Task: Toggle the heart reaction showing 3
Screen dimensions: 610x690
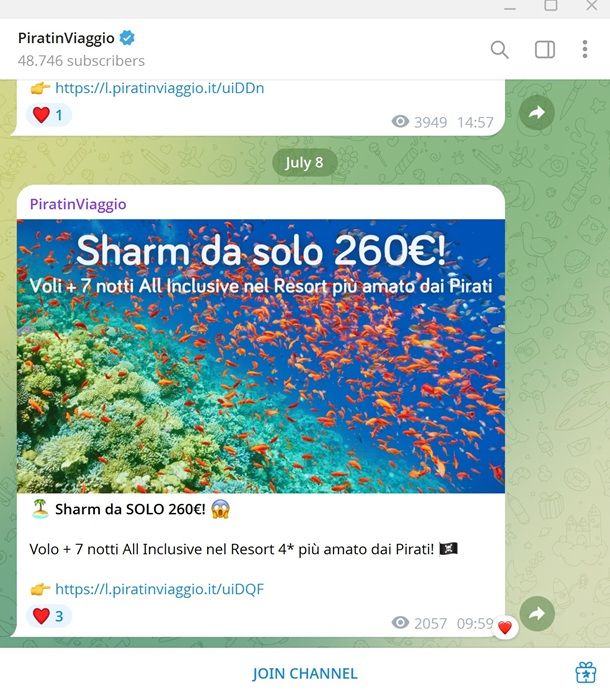Action: pos(48,616)
